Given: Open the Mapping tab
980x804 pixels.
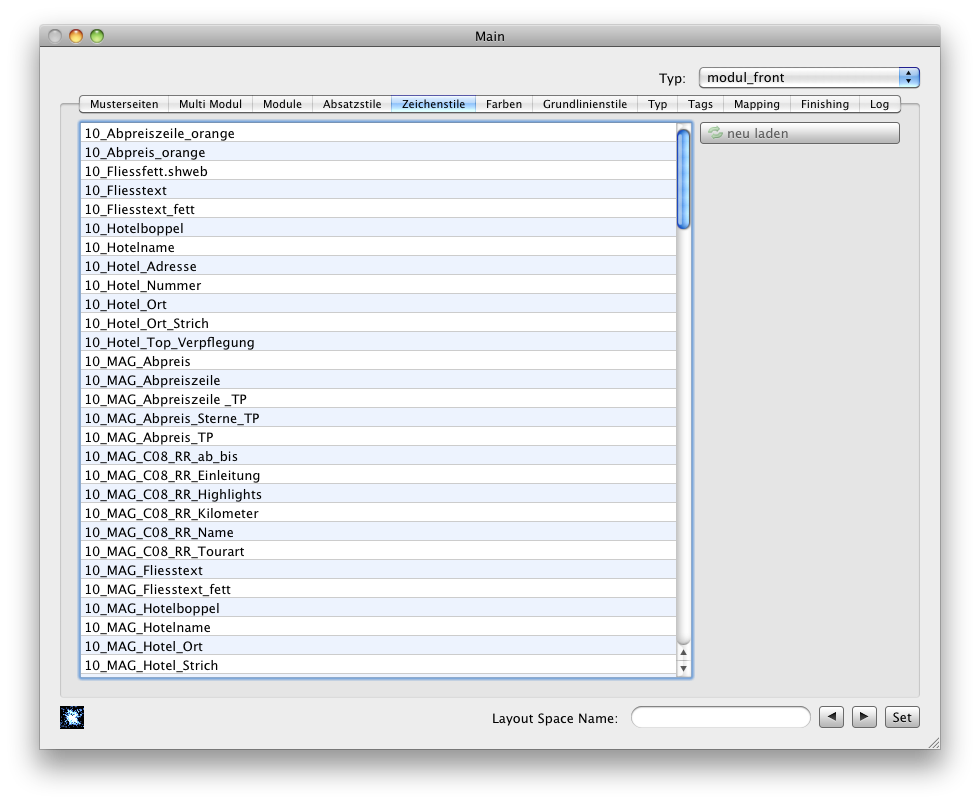Looking at the screenshot, I should coord(756,104).
